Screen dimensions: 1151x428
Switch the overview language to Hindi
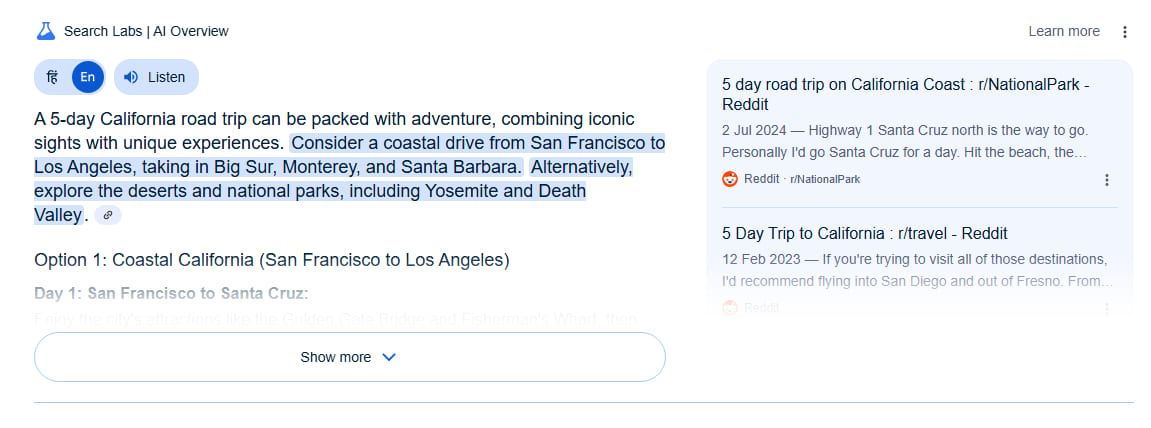(52, 77)
